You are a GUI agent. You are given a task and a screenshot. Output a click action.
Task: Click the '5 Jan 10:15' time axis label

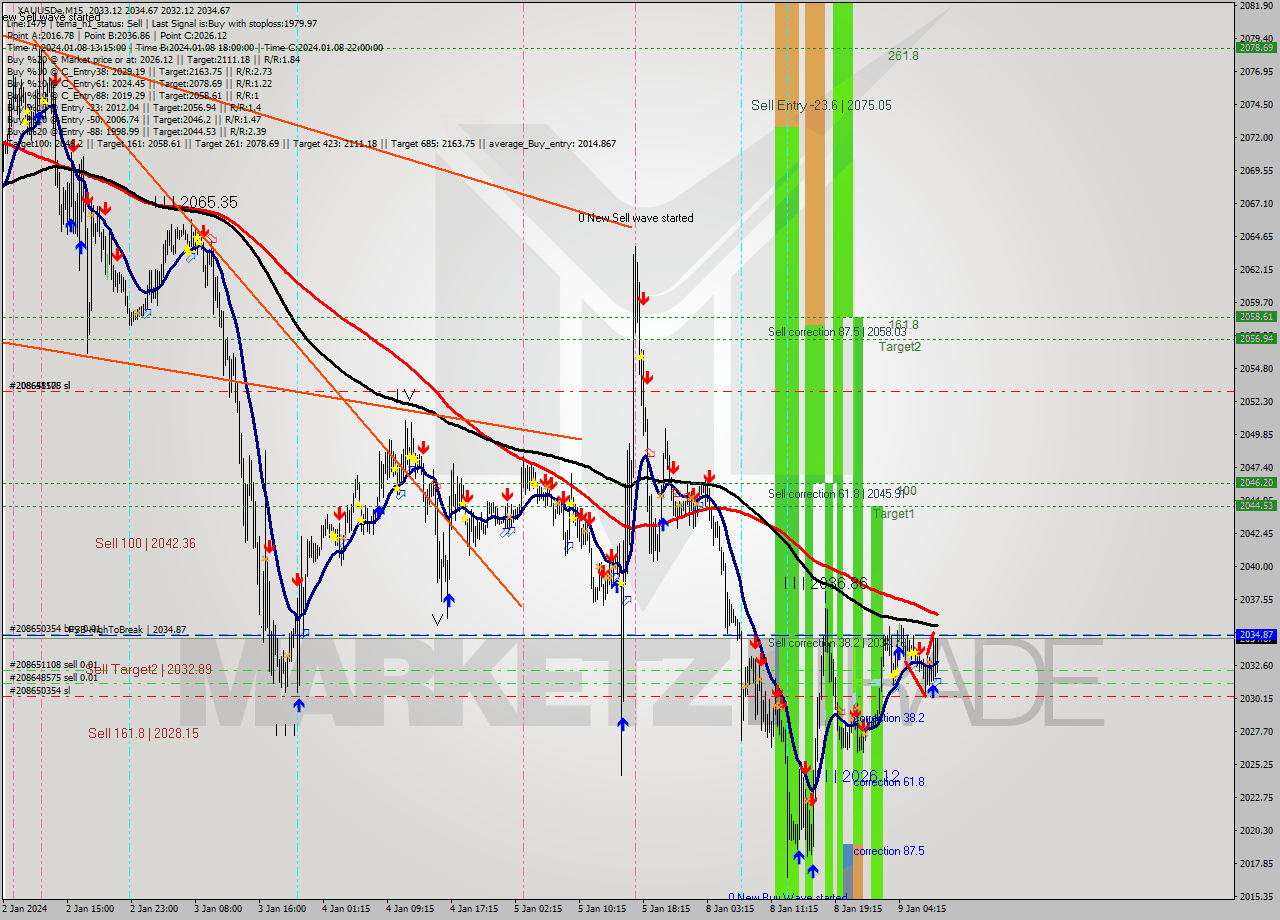[601, 909]
